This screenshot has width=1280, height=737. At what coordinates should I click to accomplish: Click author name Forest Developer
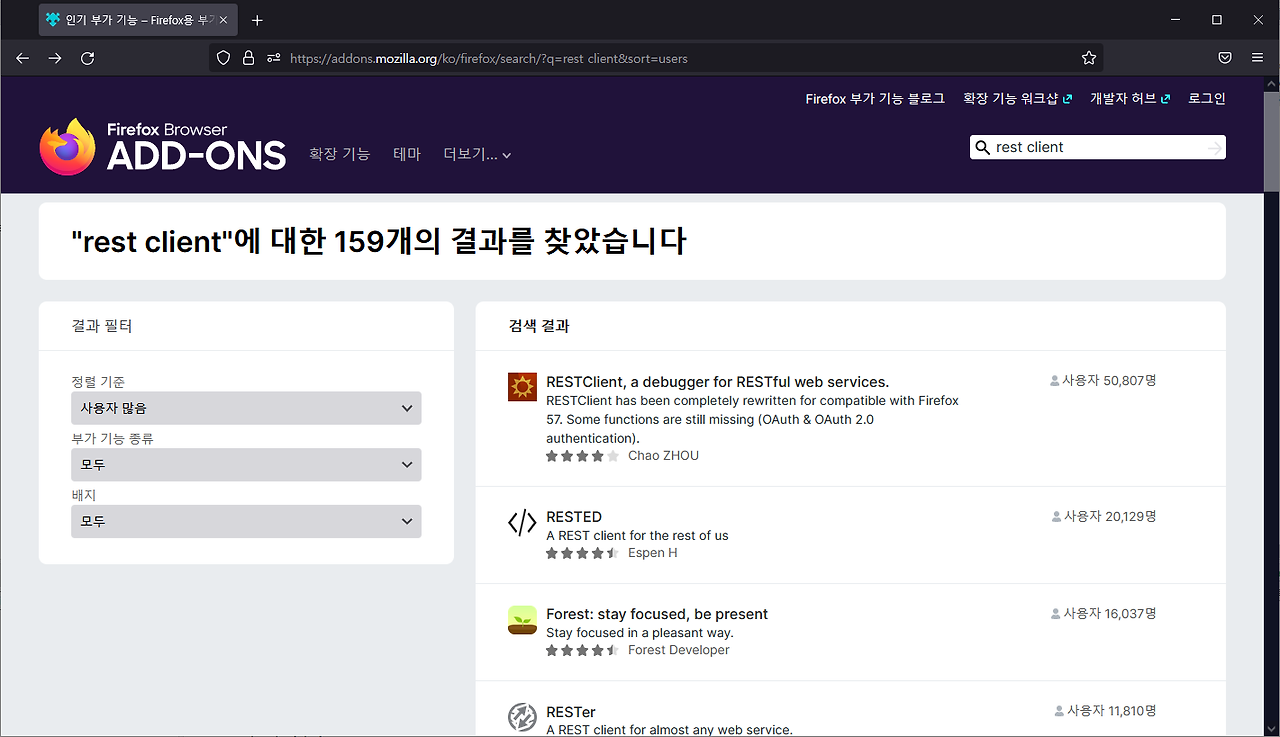tap(679, 650)
